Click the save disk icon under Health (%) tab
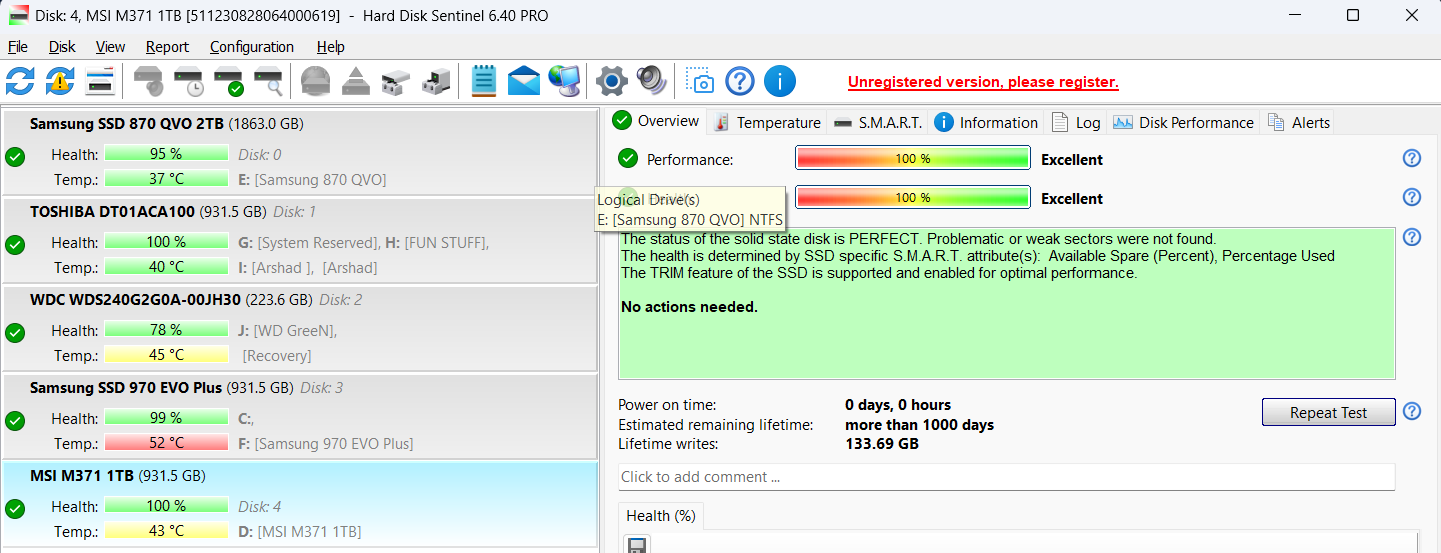This screenshot has width=1441, height=553. coord(637,545)
